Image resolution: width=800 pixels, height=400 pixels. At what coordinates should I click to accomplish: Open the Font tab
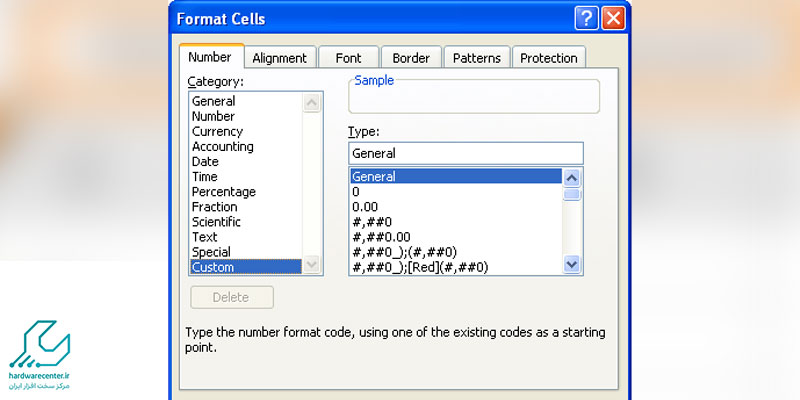348,58
